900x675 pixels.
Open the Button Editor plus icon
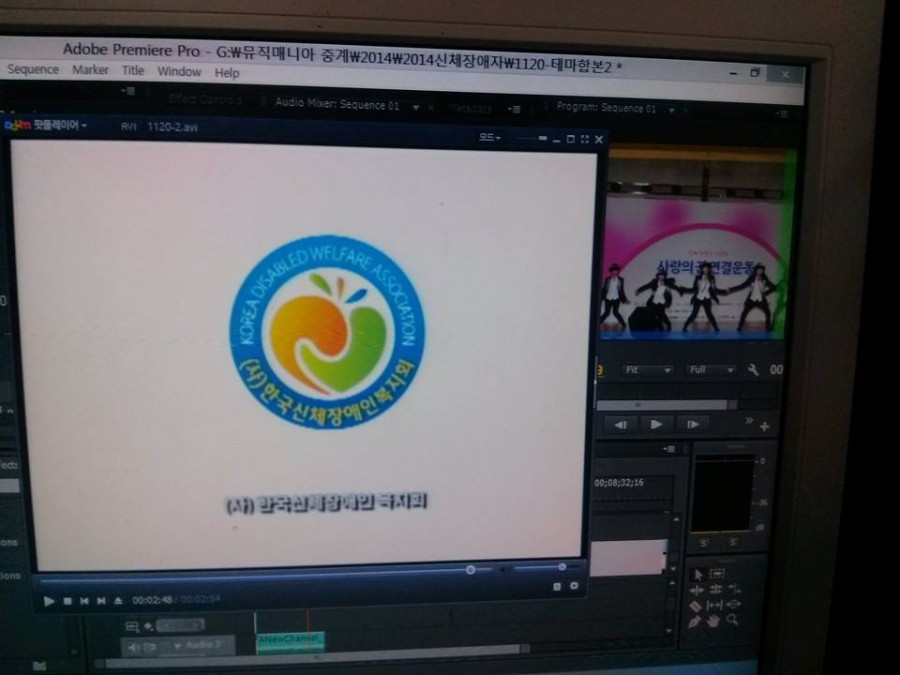coord(765,426)
